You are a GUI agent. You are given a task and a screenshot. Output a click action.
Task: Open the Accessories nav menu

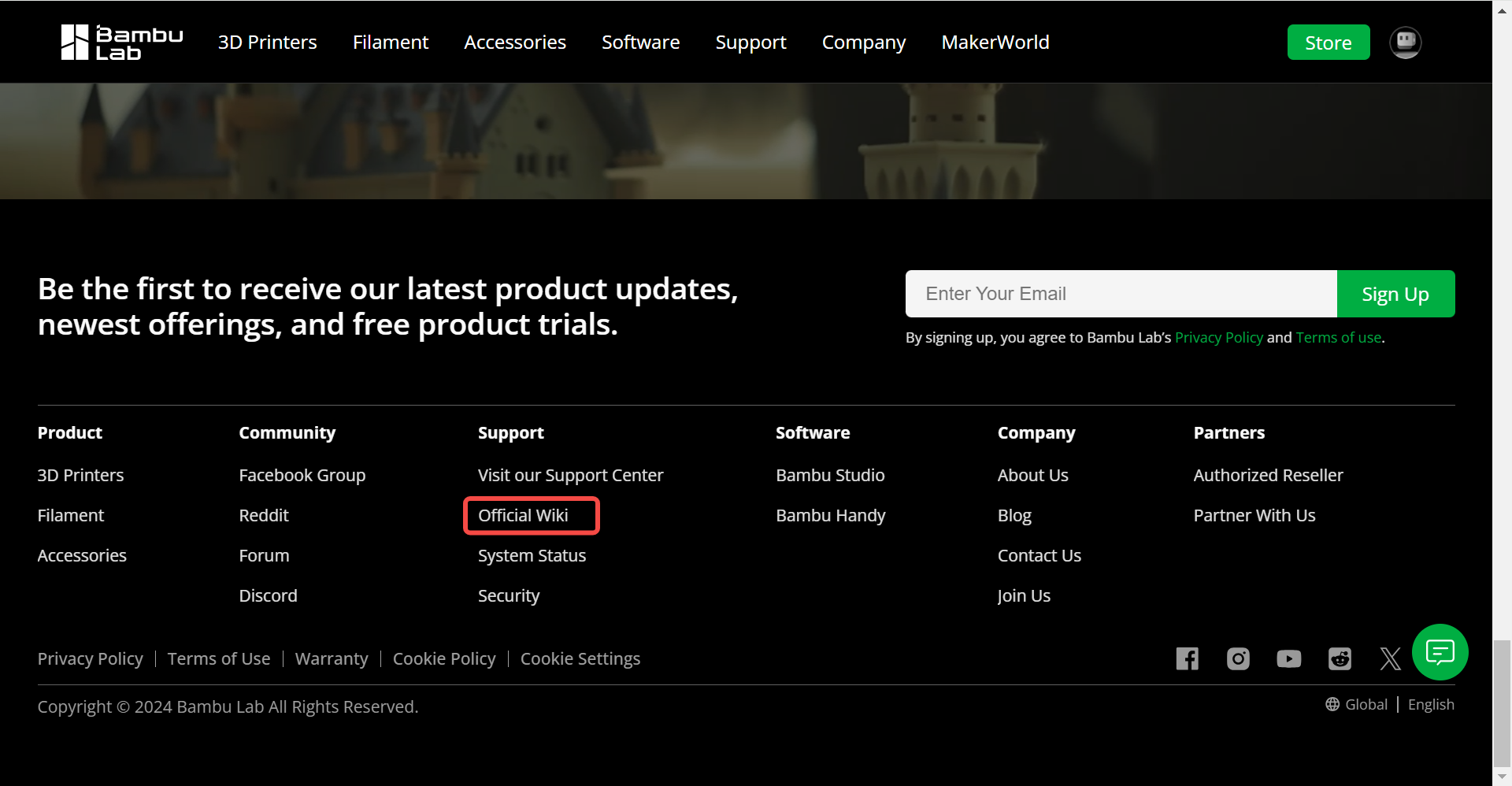pyautogui.click(x=515, y=43)
